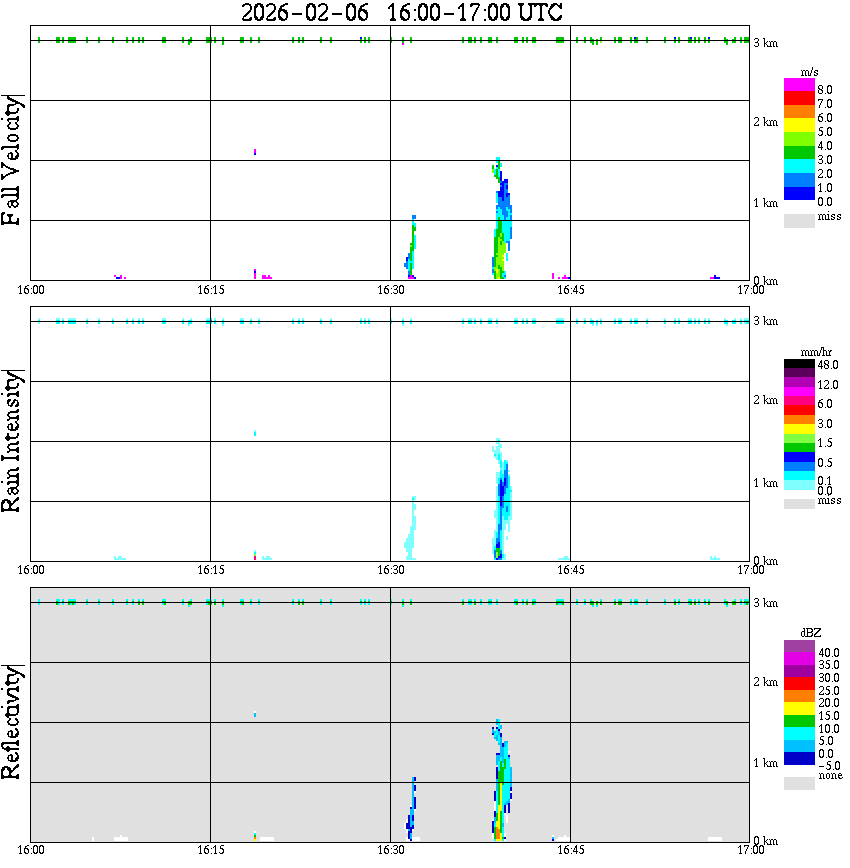Click the black 48.0 mm/hr legend swatch
This screenshot has height=868, width=850.
point(799,364)
